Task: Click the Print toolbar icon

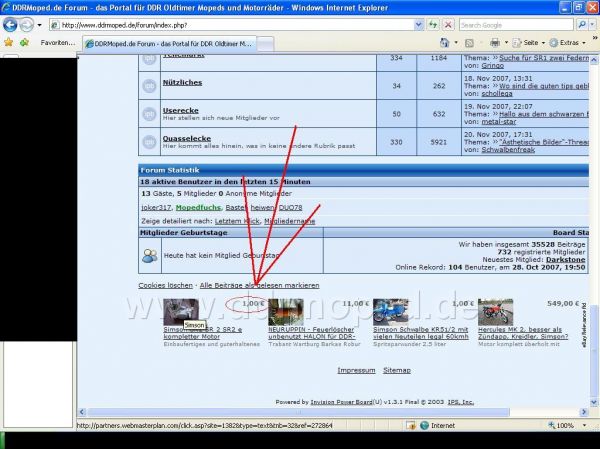Action: [495, 43]
